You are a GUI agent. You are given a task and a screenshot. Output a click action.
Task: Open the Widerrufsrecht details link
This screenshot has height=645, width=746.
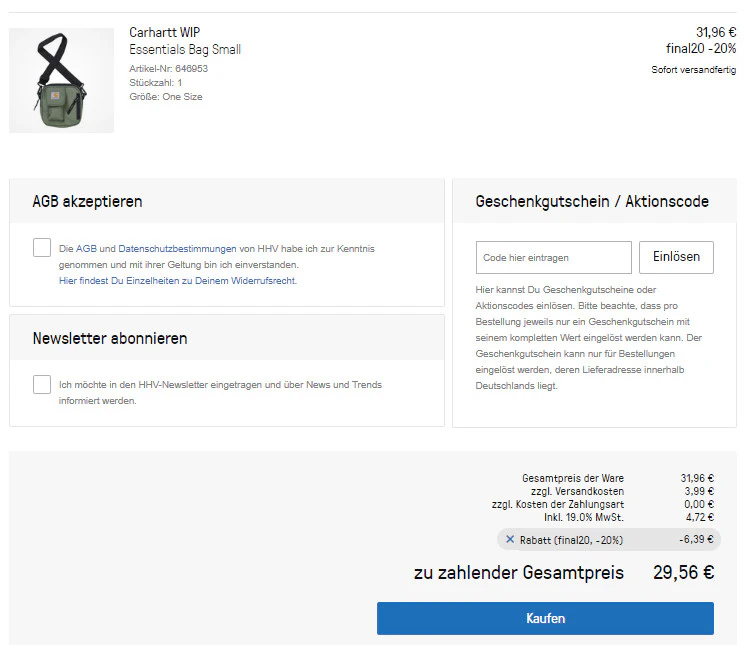[177, 281]
